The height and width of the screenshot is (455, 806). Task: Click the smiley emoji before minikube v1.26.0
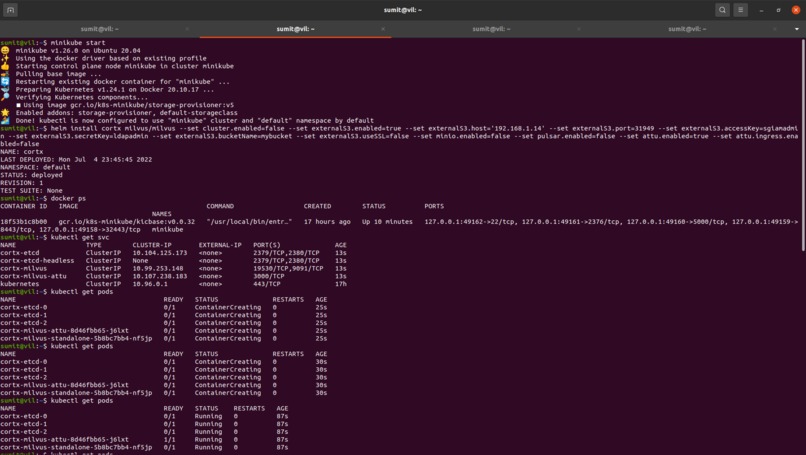point(5,50)
